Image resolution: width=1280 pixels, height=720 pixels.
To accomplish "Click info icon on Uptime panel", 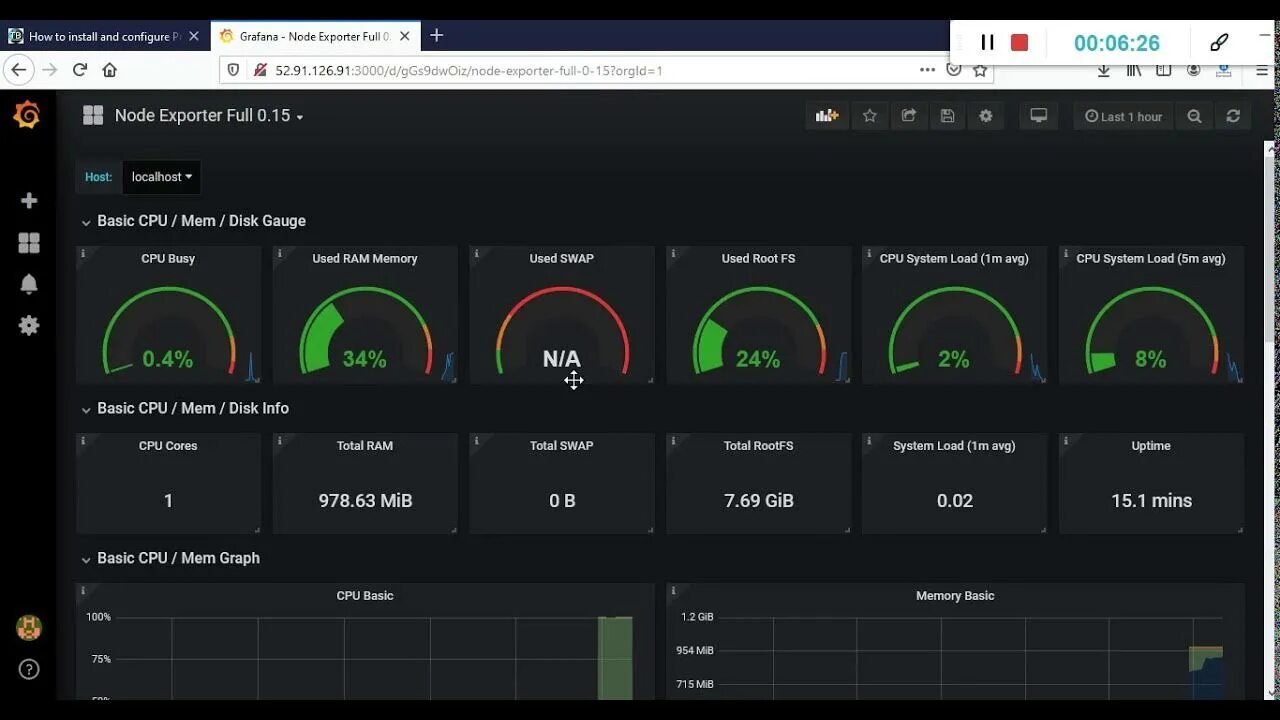I will point(1066,441).
